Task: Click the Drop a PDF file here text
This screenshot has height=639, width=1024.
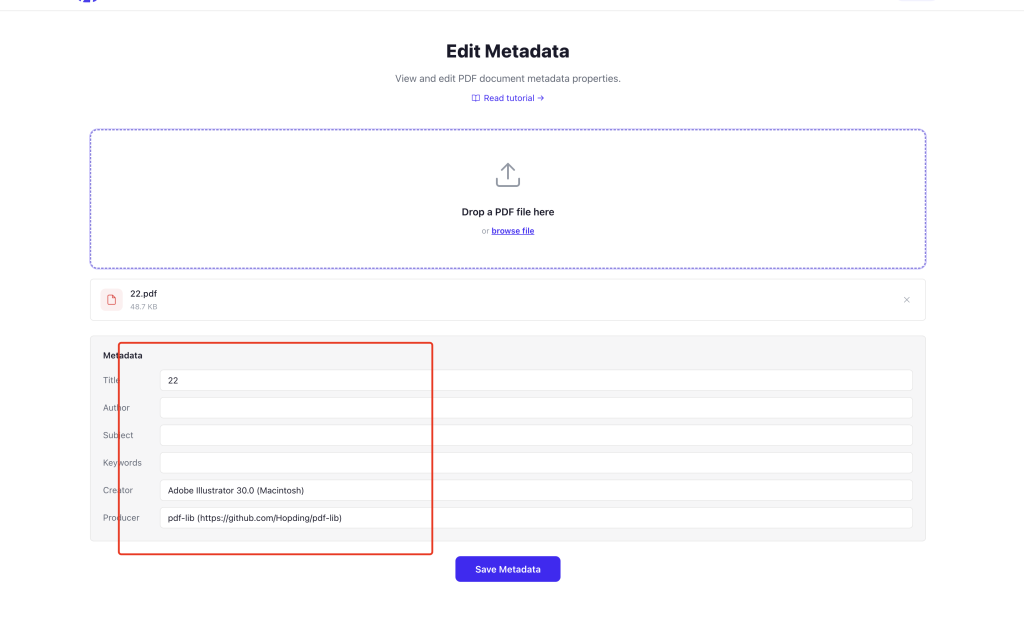Action: pos(507,212)
